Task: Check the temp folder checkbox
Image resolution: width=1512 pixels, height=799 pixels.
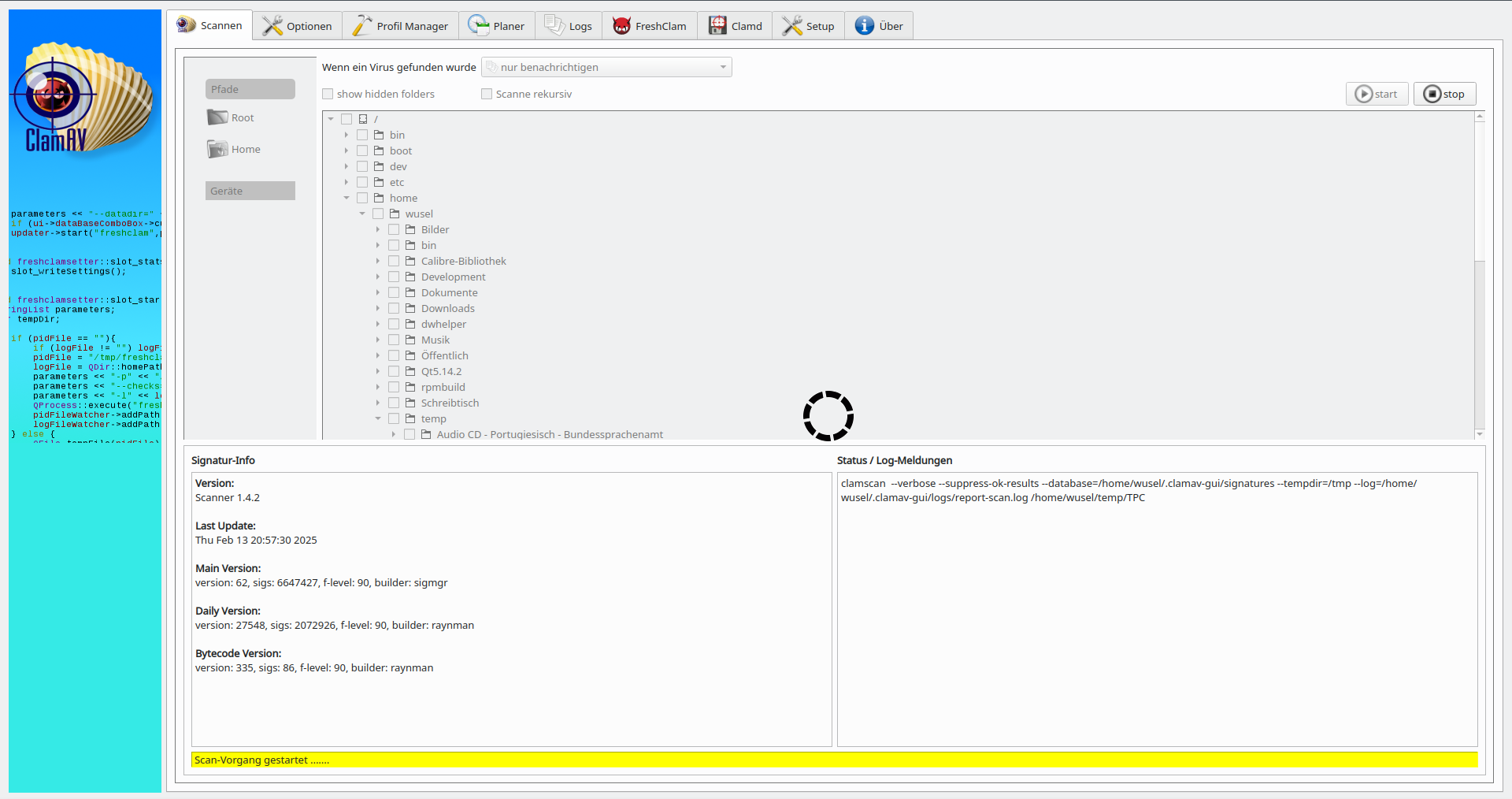Action: 394,418
